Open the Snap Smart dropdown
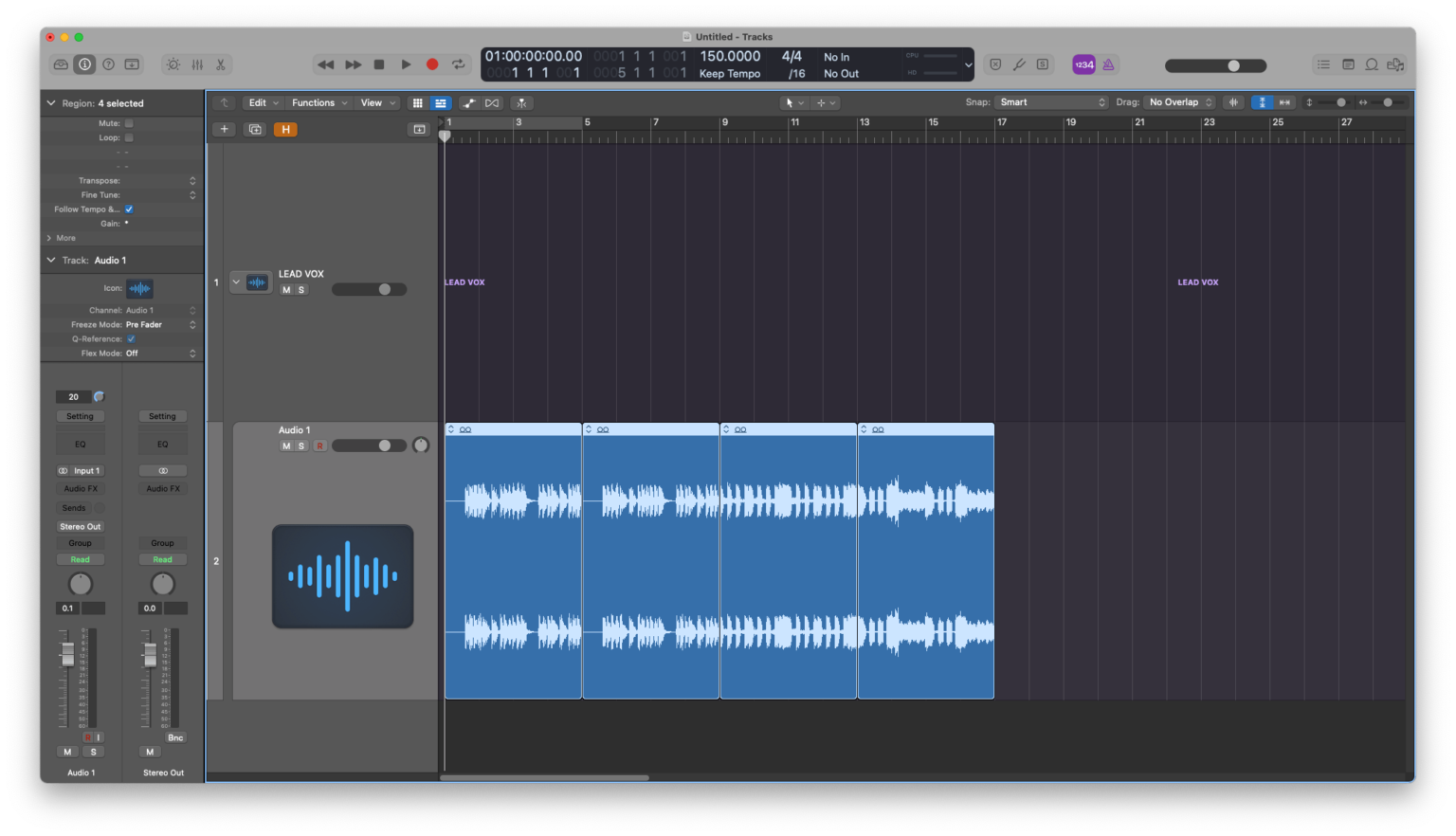The height and width of the screenshot is (836, 1456). 1051,102
